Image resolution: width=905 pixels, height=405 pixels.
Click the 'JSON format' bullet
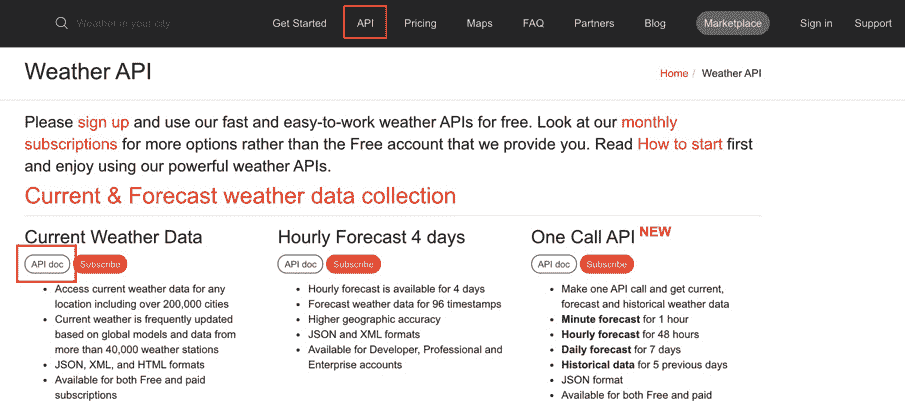tap(592, 380)
